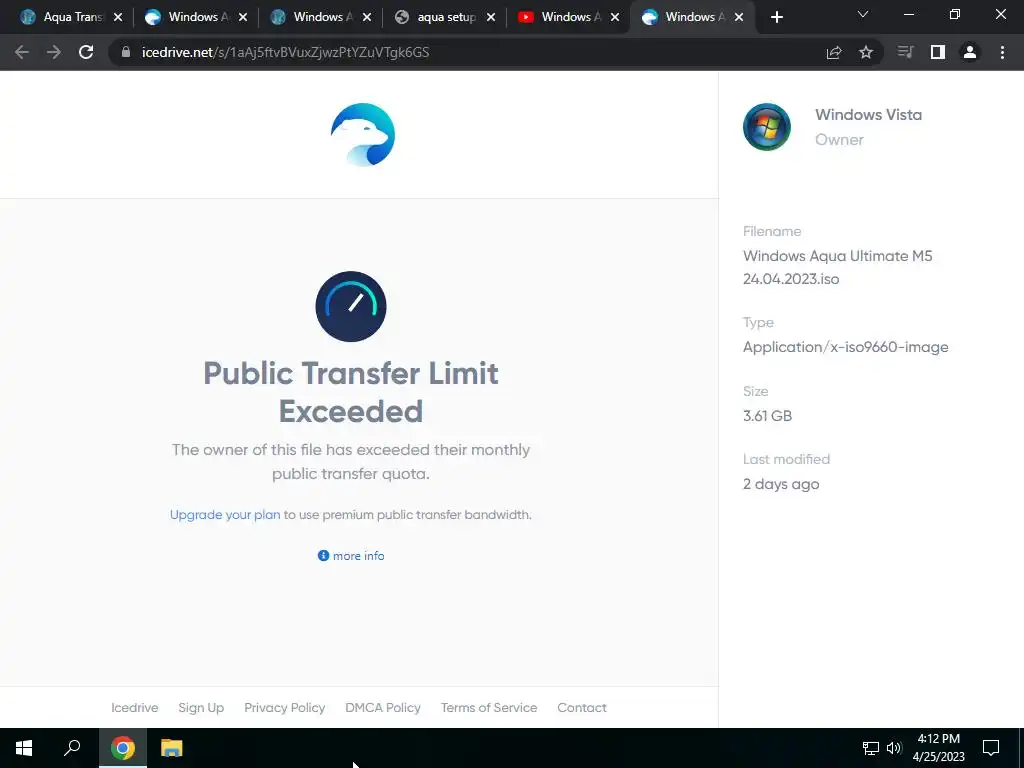The width and height of the screenshot is (1024, 768).
Task: Close the YouTube tab
Action: tap(615, 17)
